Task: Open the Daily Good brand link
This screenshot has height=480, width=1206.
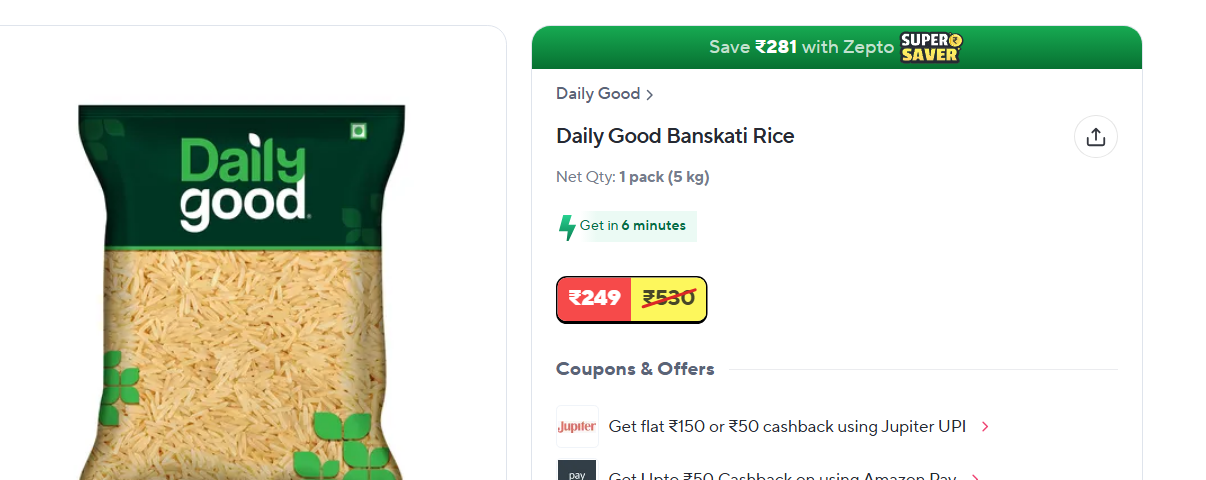Action: click(598, 94)
